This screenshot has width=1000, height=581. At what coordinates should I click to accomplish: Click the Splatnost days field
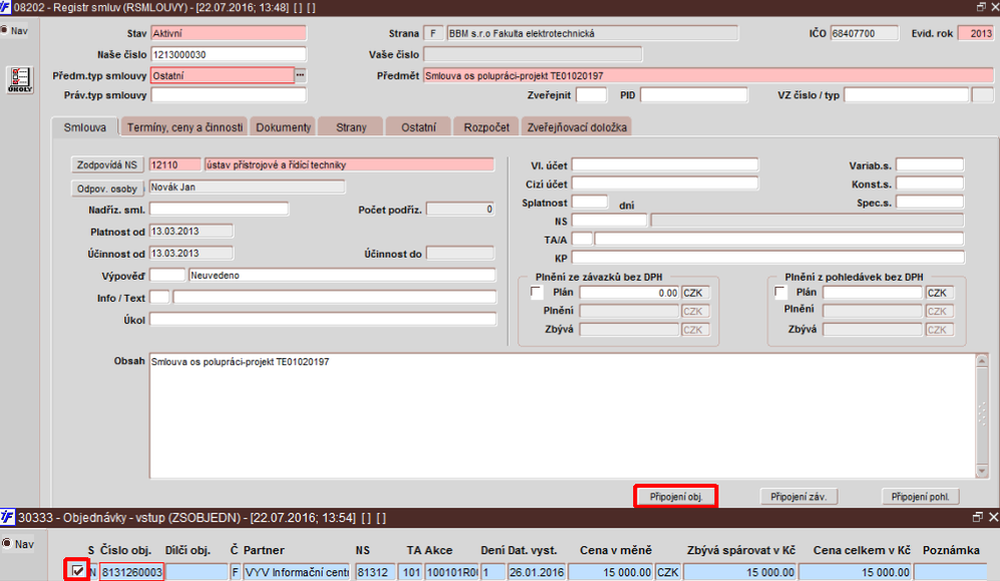[589, 202]
